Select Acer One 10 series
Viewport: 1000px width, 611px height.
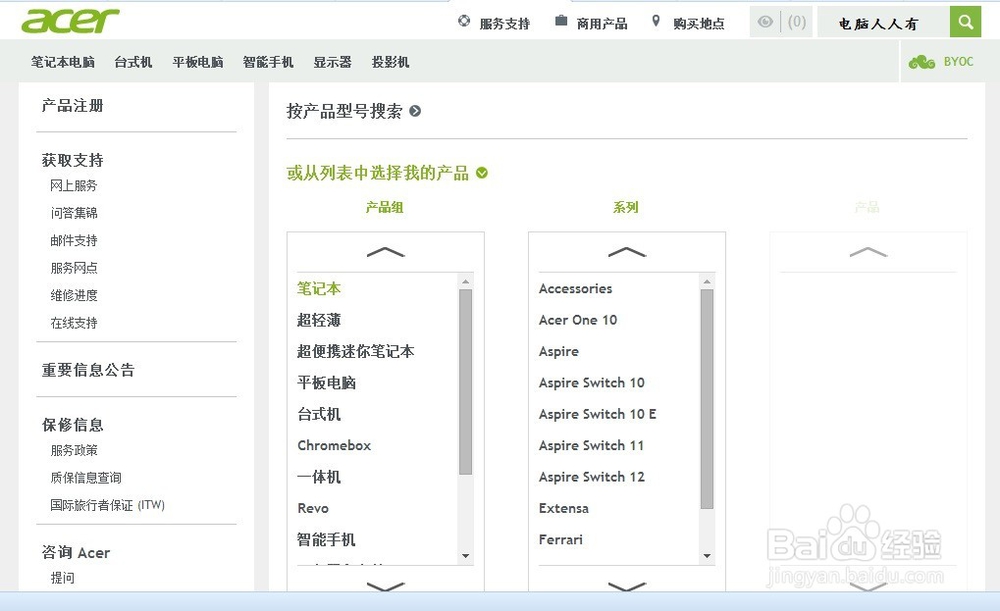click(578, 320)
